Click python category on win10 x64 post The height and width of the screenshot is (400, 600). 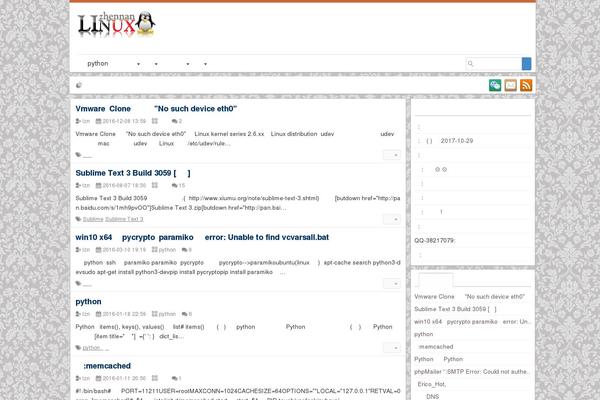(167, 250)
